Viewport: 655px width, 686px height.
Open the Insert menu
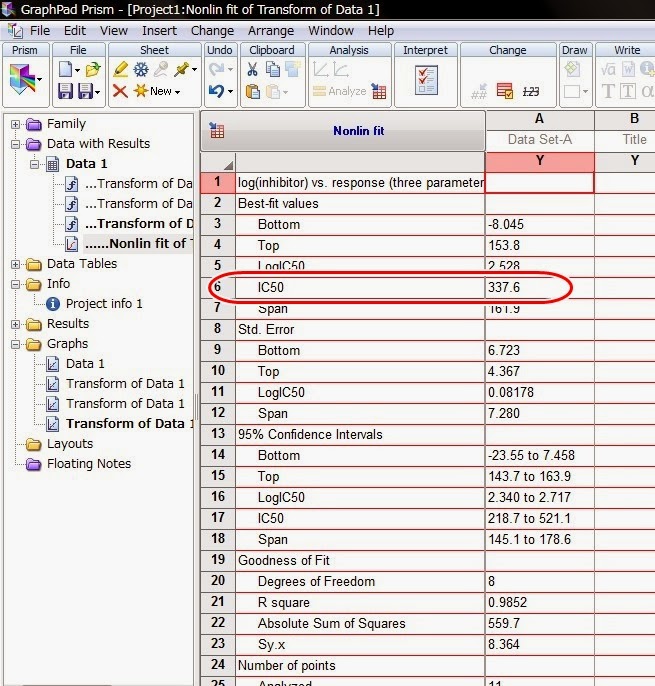[x=159, y=31]
